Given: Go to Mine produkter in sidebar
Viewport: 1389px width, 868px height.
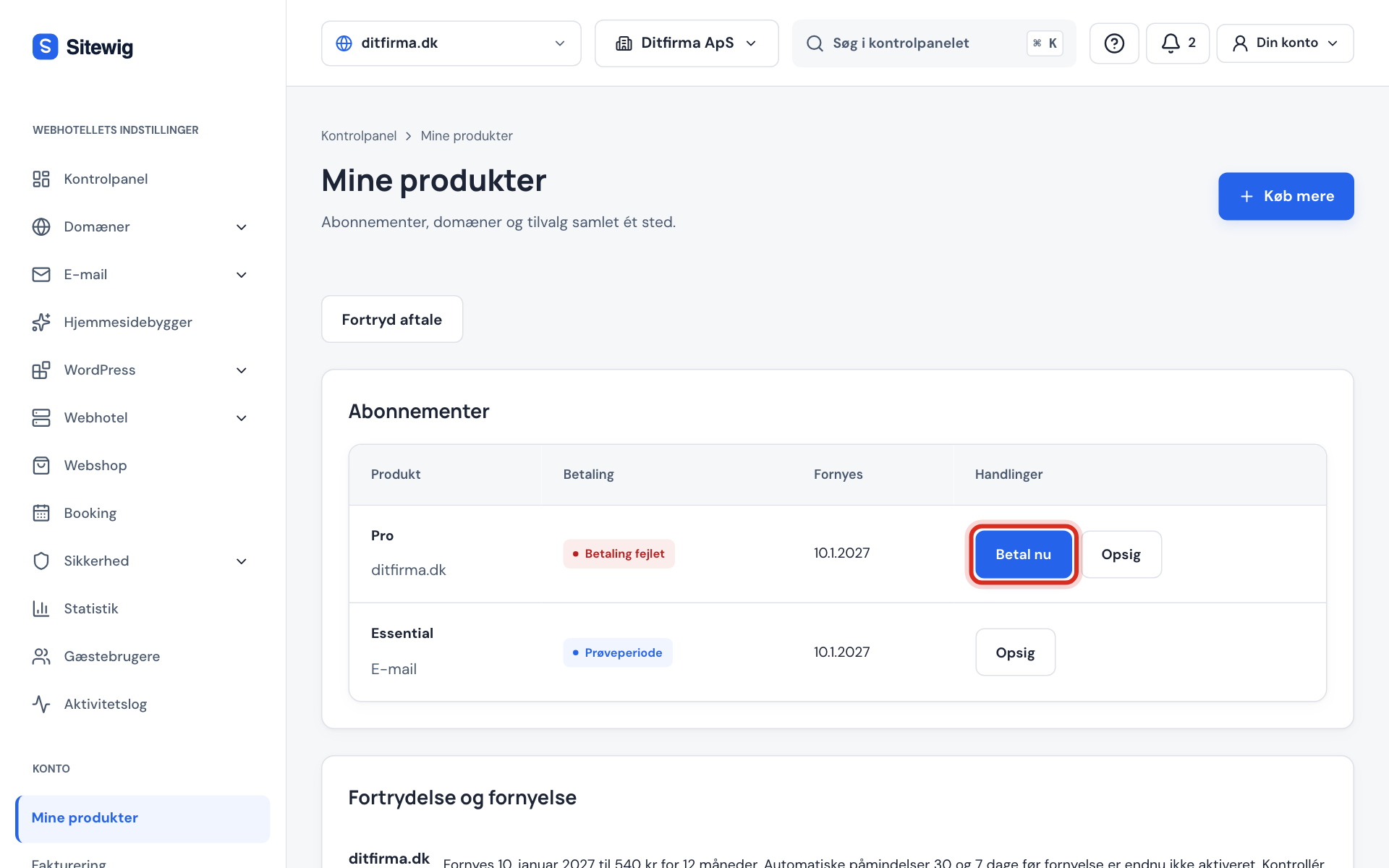Looking at the screenshot, I should click(x=143, y=818).
